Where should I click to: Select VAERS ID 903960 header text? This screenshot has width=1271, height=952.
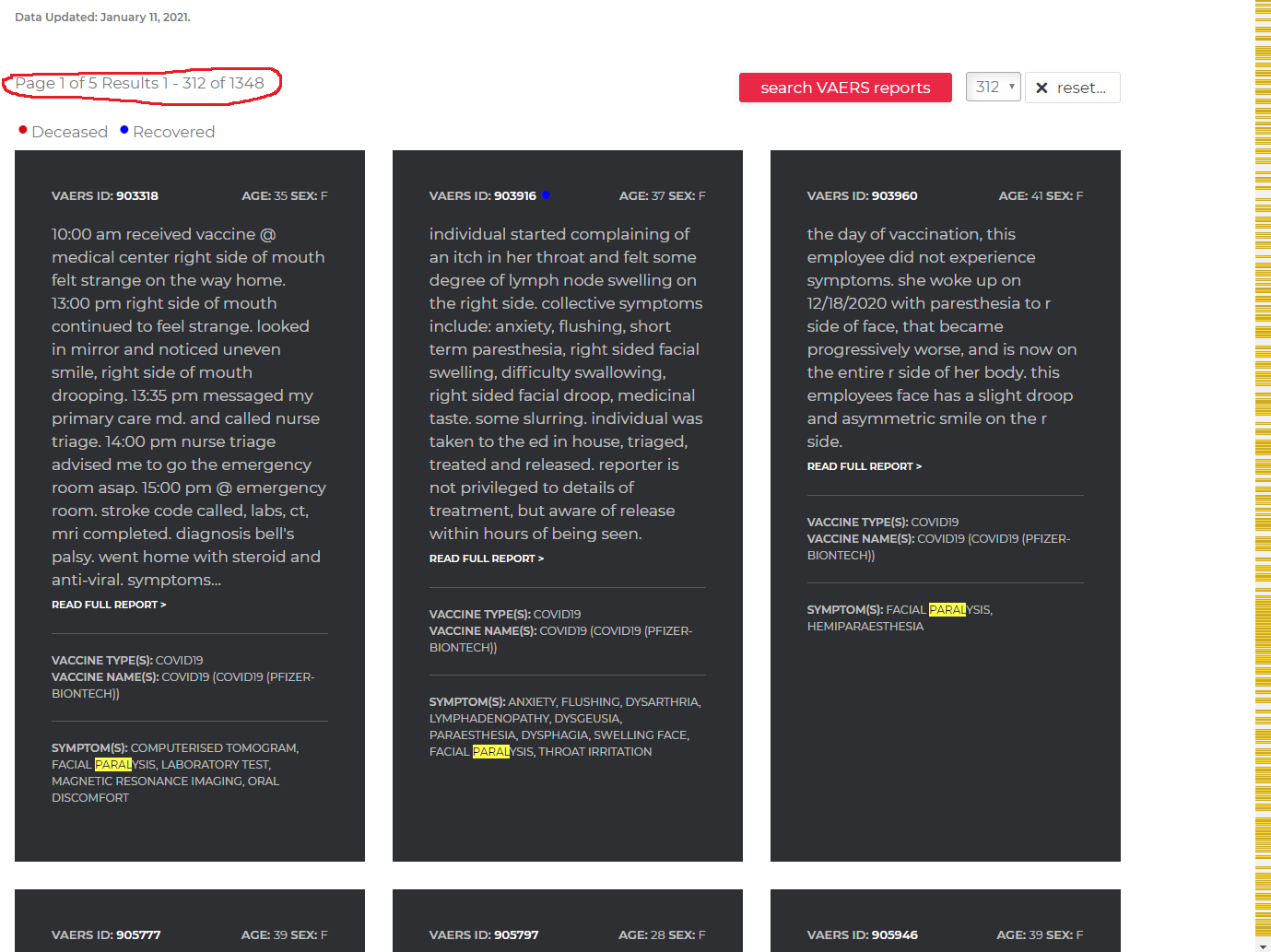coord(863,195)
